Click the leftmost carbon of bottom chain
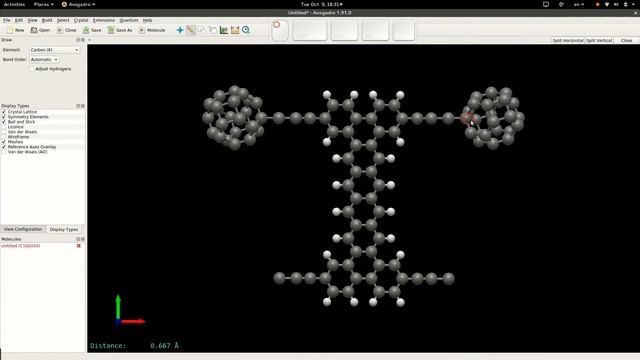The width and height of the screenshot is (640, 360). [279, 278]
